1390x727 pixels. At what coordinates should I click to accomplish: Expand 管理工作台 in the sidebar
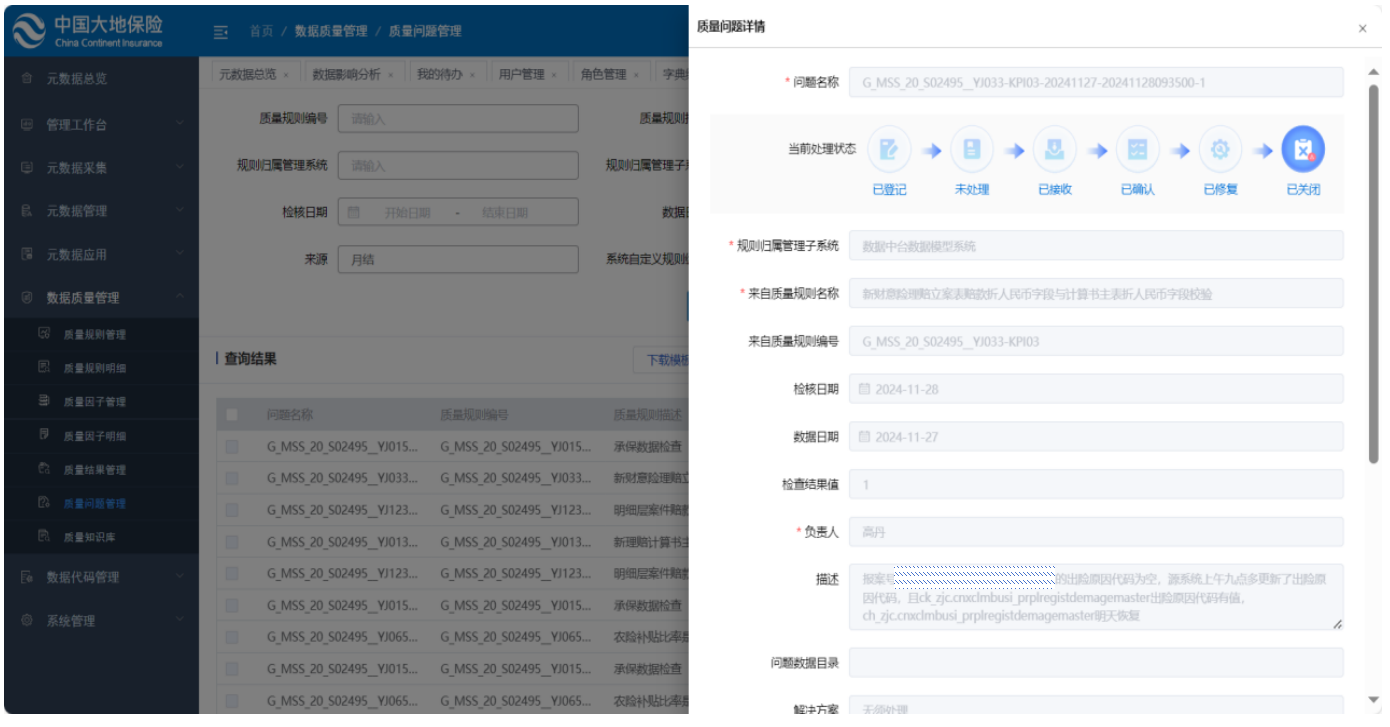(x=101, y=125)
